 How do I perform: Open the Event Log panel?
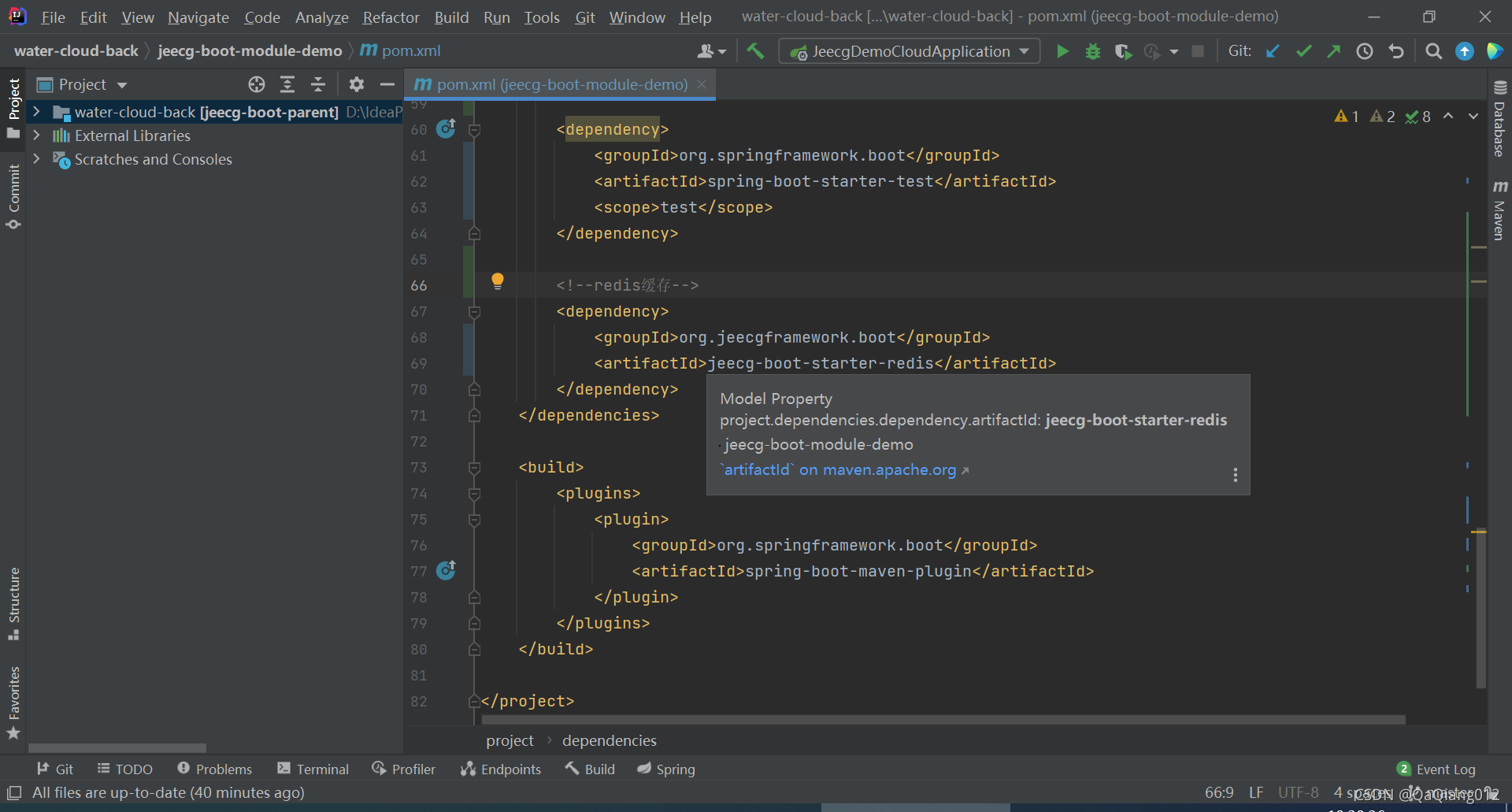point(1436,769)
